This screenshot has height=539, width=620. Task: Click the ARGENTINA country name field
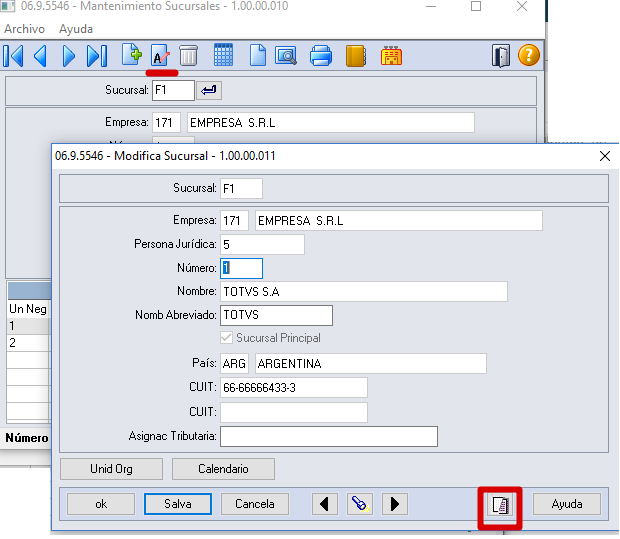(370, 363)
